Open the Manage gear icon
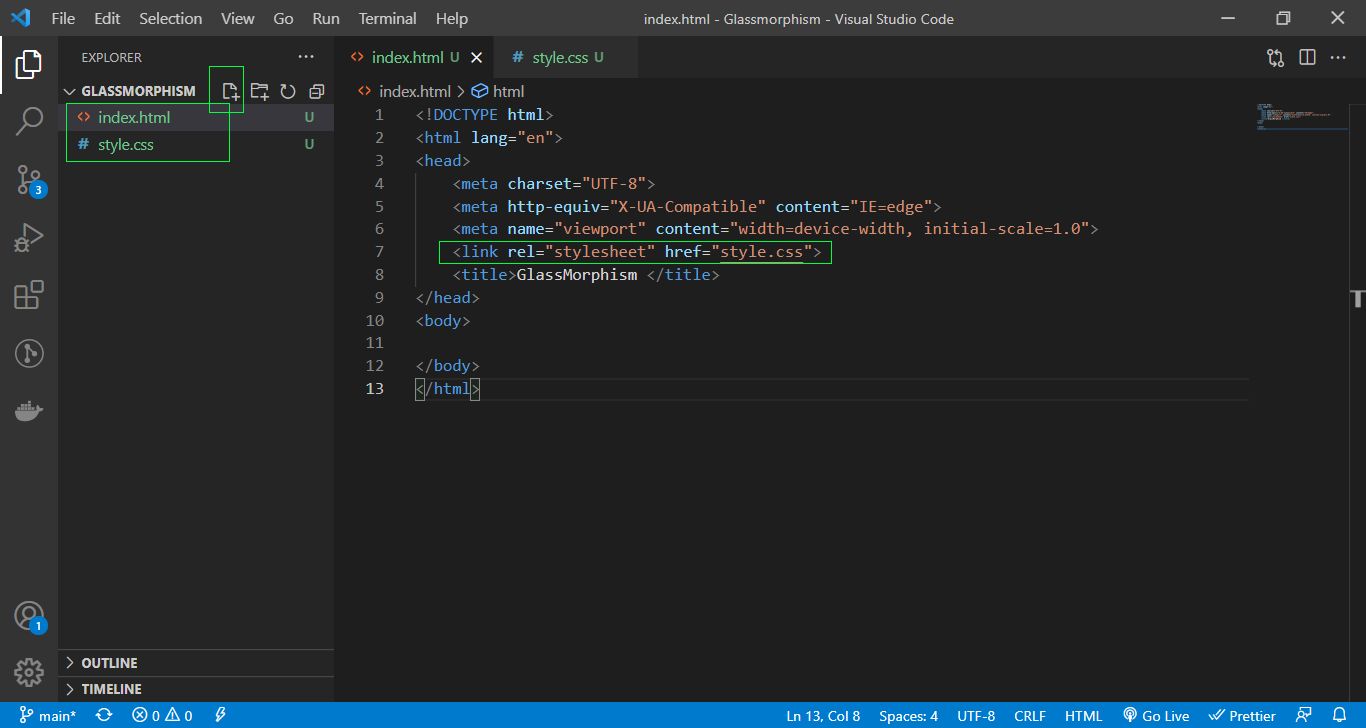The image size is (1366, 728). pyautogui.click(x=28, y=671)
